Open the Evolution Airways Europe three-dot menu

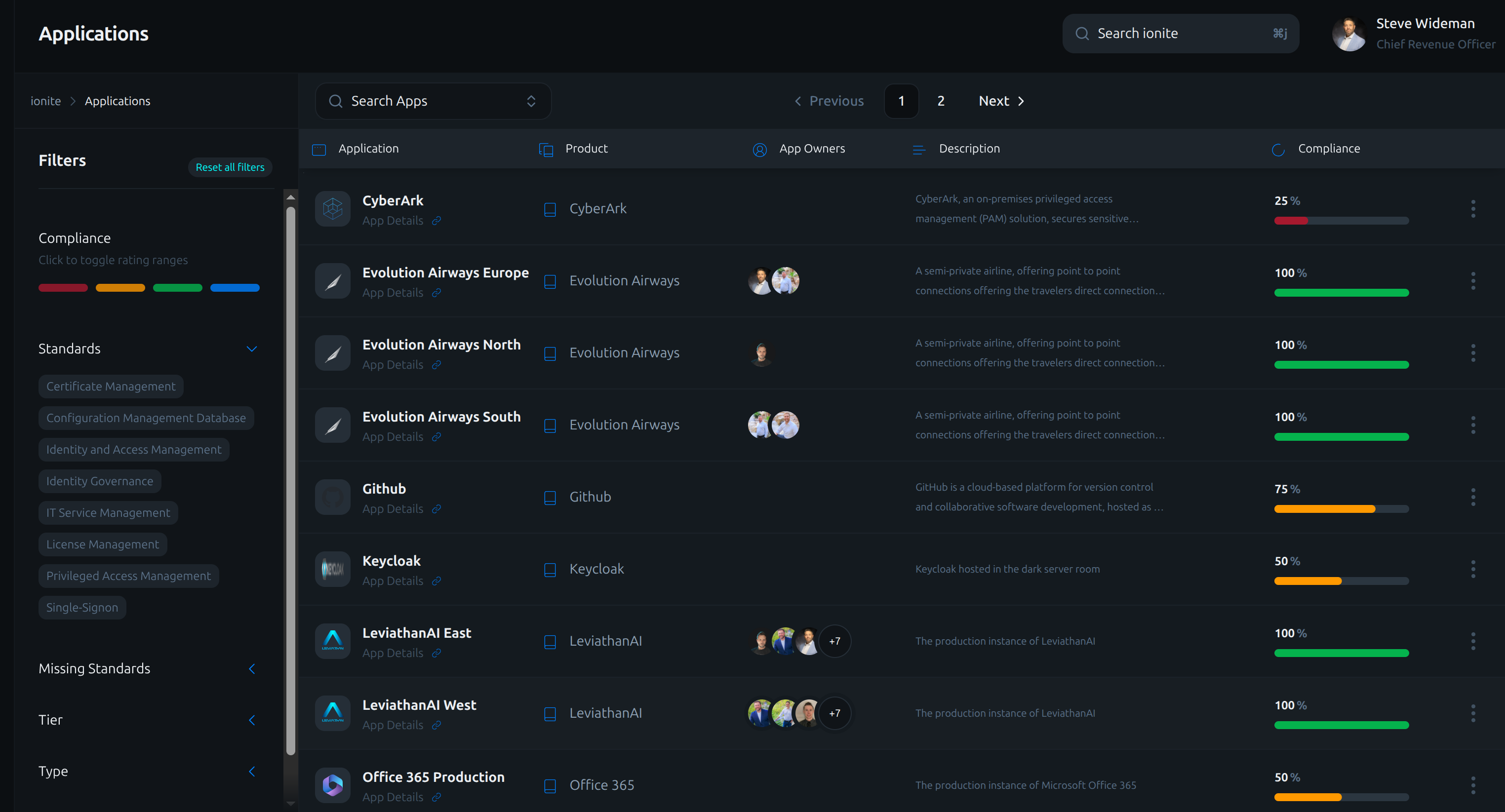point(1473,281)
